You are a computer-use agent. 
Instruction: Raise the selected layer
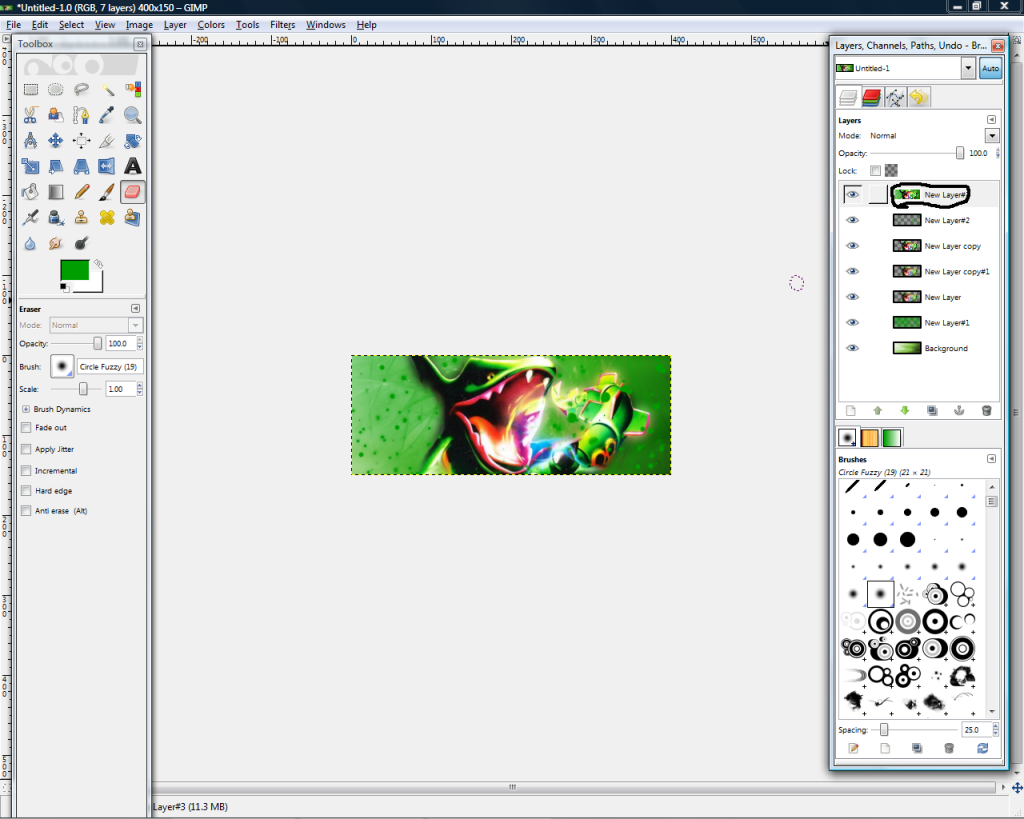point(878,411)
